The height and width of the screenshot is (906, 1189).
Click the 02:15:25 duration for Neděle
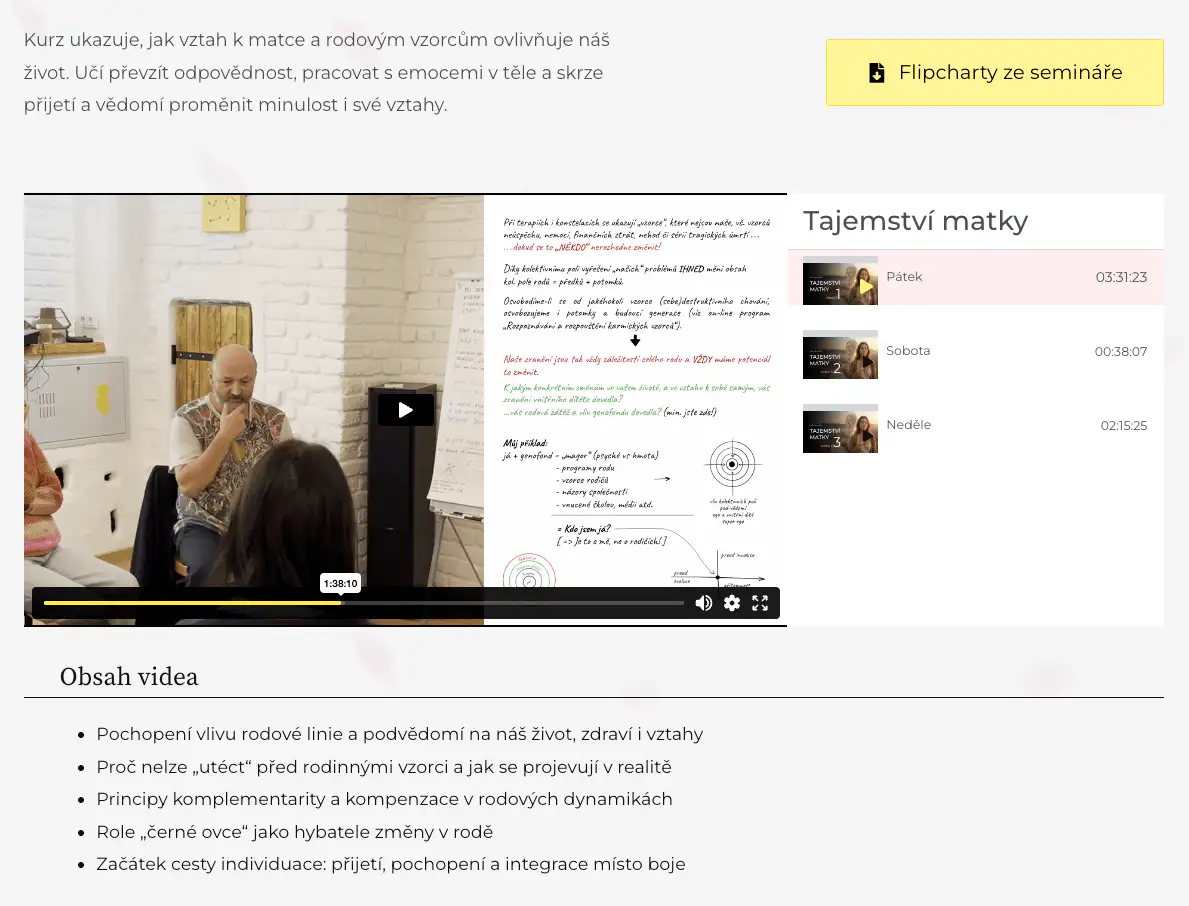(x=1124, y=426)
